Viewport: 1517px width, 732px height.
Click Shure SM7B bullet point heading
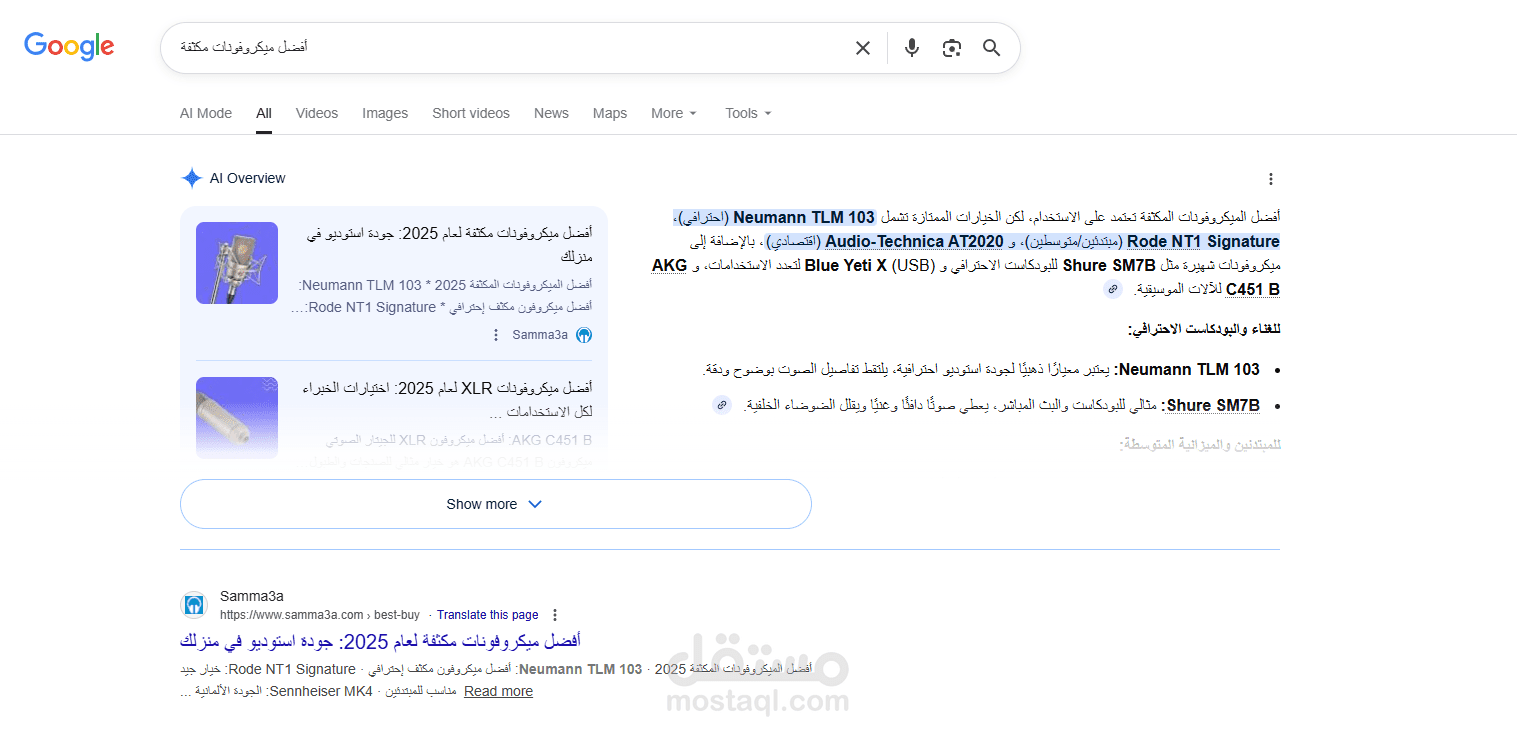(x=1211, y=405)
